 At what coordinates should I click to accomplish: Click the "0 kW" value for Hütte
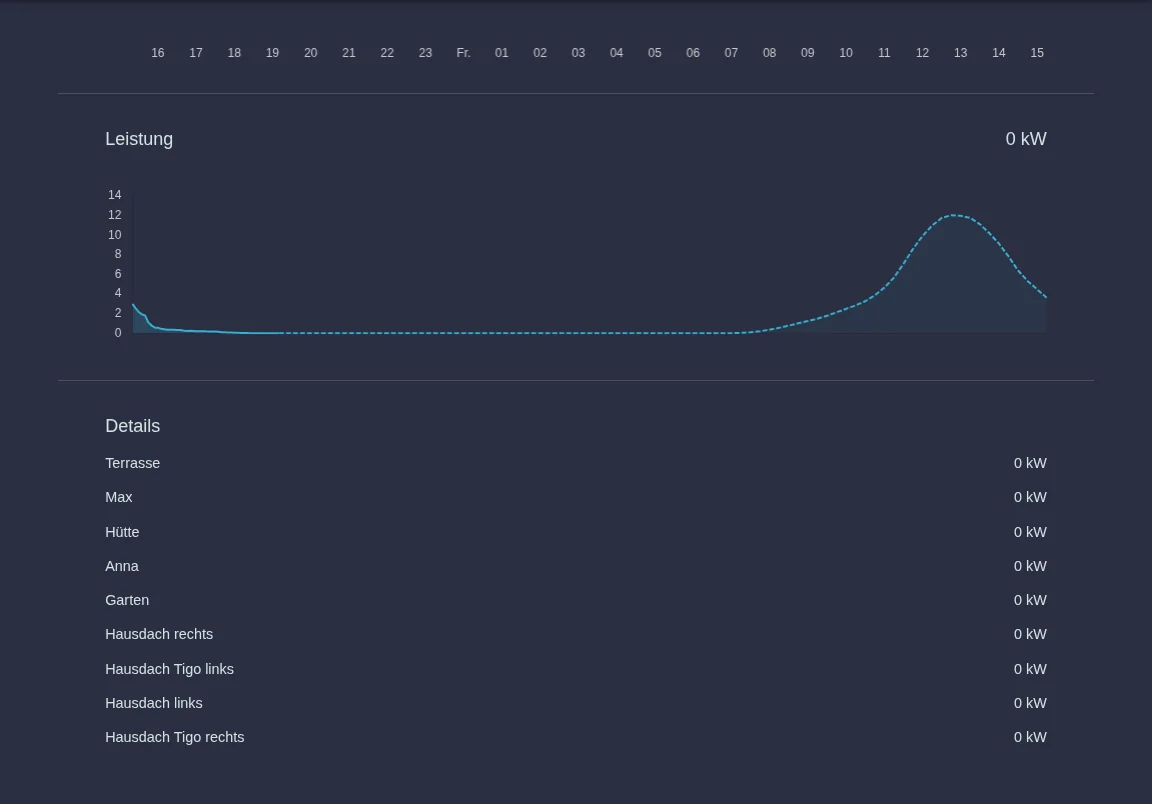pos(1030,532)
